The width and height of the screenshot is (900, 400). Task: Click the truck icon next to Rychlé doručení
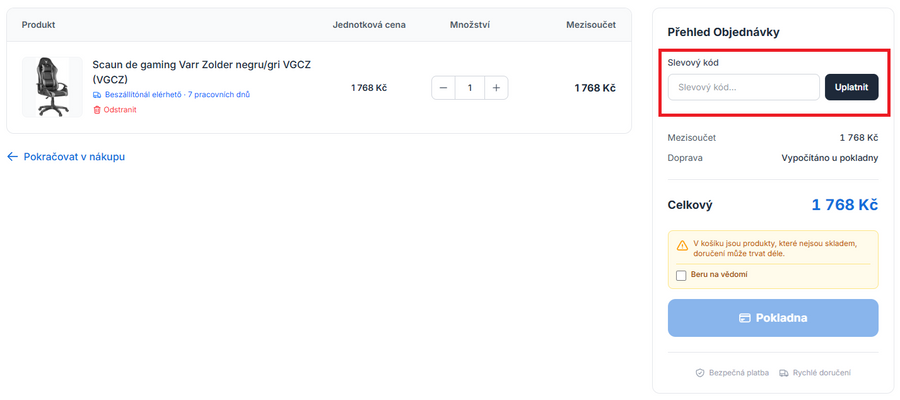[x=784, y=373]
